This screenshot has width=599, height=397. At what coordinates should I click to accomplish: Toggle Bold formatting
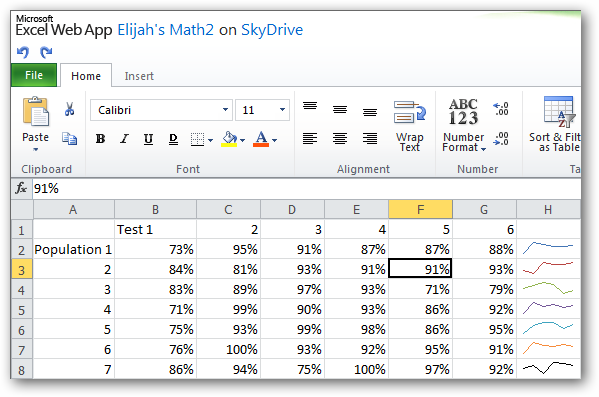click(100, 139)
